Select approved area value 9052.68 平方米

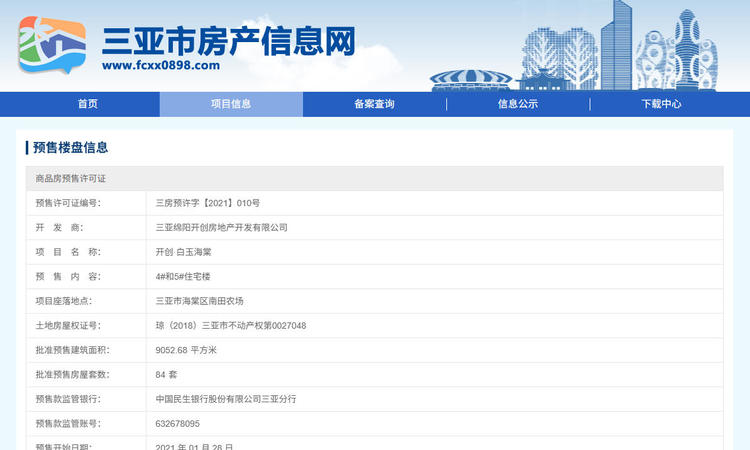[186, 350]
